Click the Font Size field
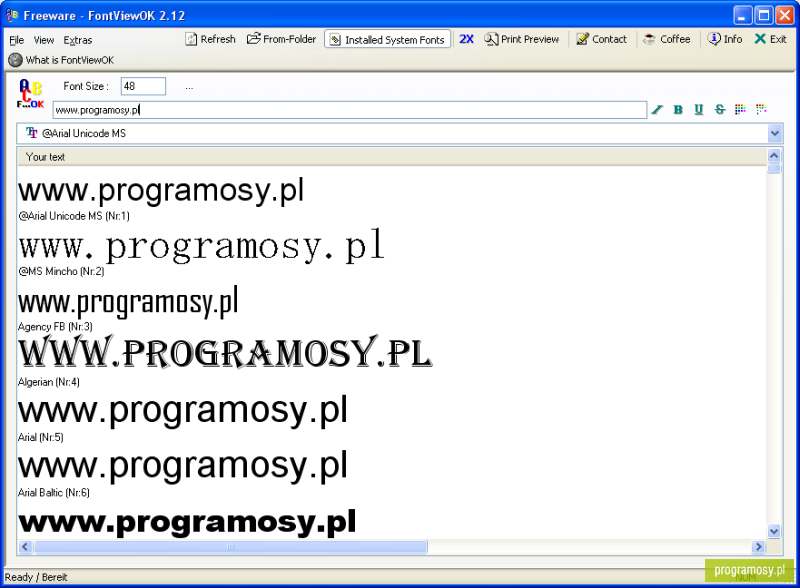The width and height of the screenshot is (800, 588). [143, 86]
